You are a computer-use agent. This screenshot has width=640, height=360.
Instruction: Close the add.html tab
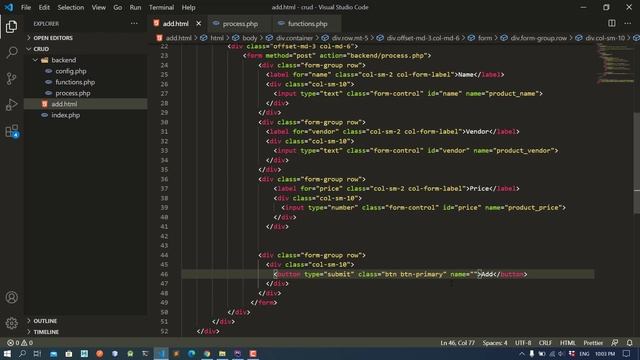(x=198, y=24)
